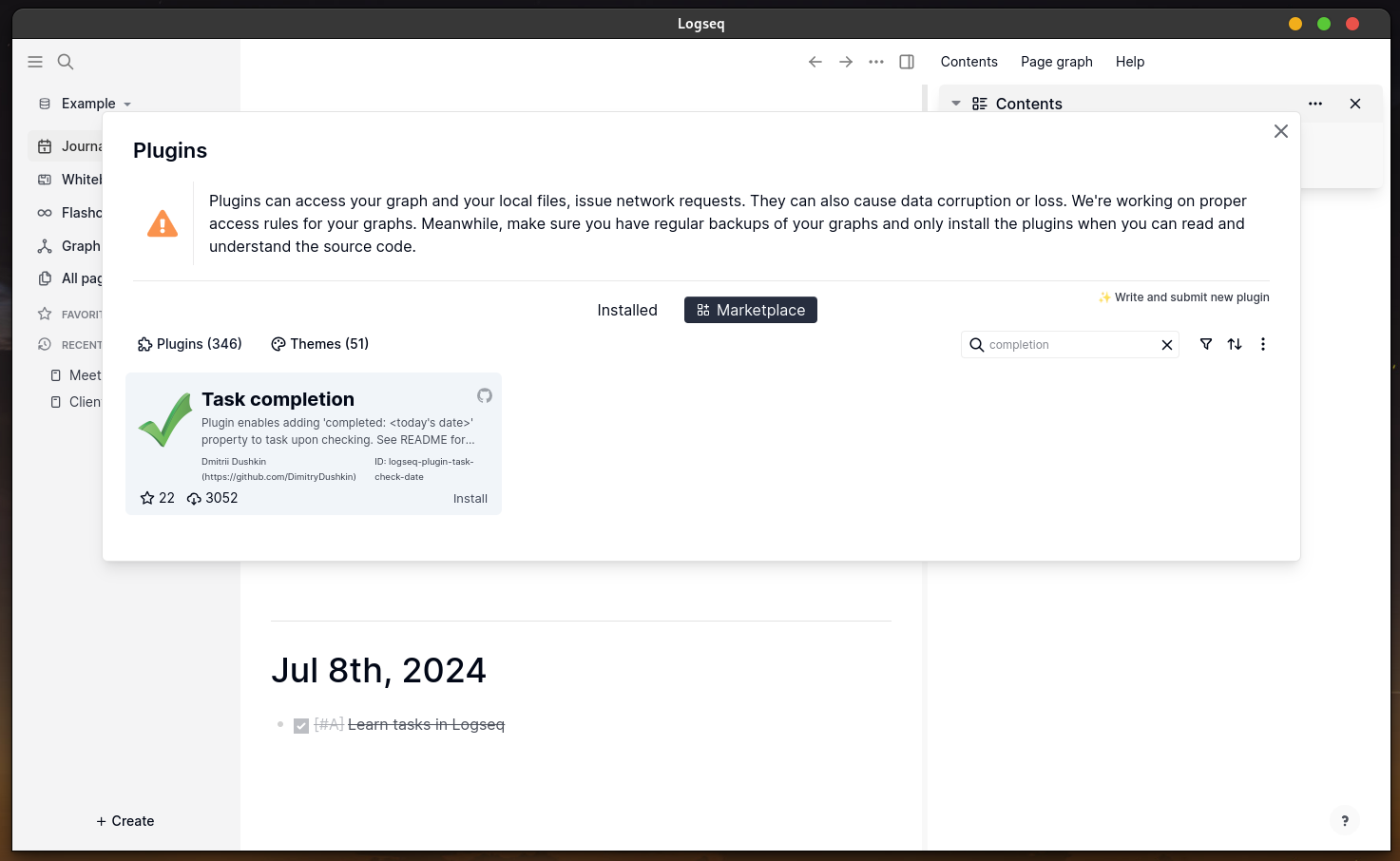Toggle the left sidebar hamburger menu
This screenshot has width=1400, height=861.
pos(35,62)
